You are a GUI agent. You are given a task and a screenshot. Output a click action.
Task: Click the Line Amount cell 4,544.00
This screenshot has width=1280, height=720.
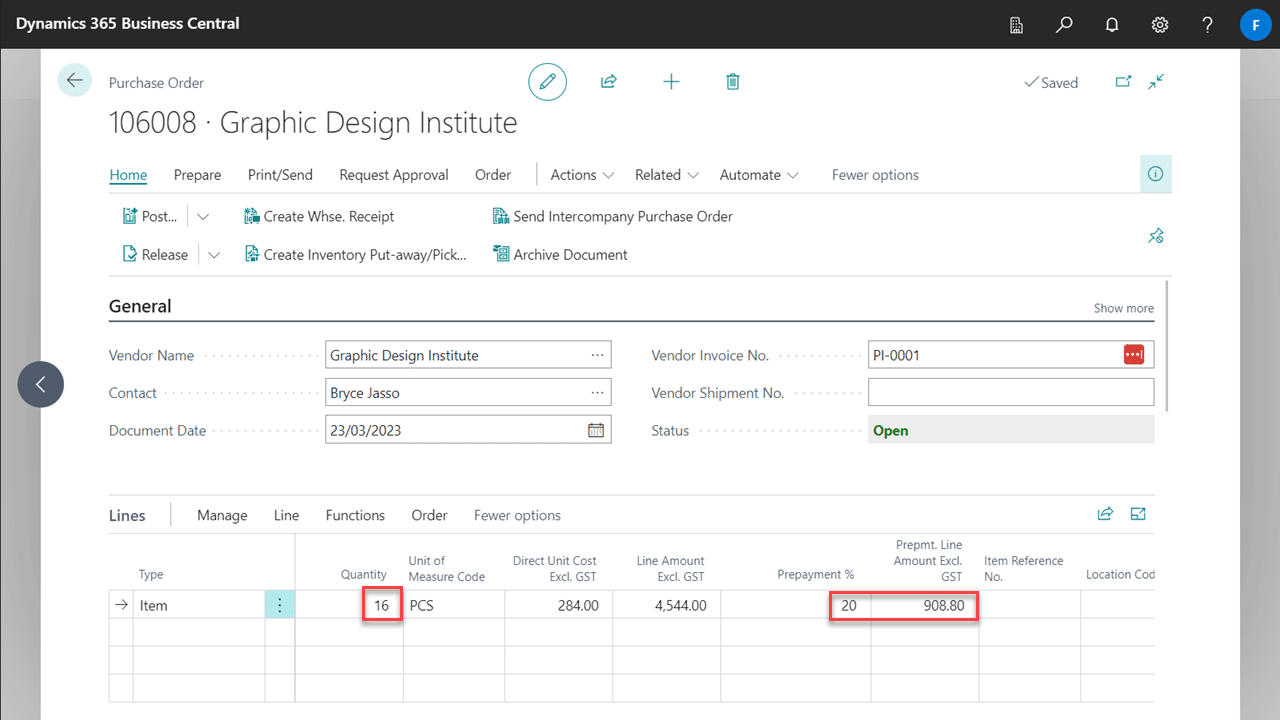coord(666,605)
